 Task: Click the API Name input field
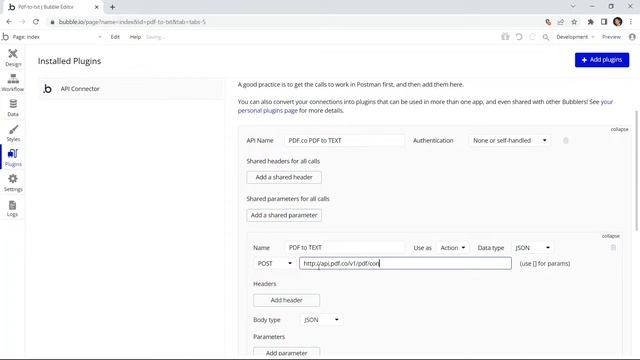tap(344, 140)
